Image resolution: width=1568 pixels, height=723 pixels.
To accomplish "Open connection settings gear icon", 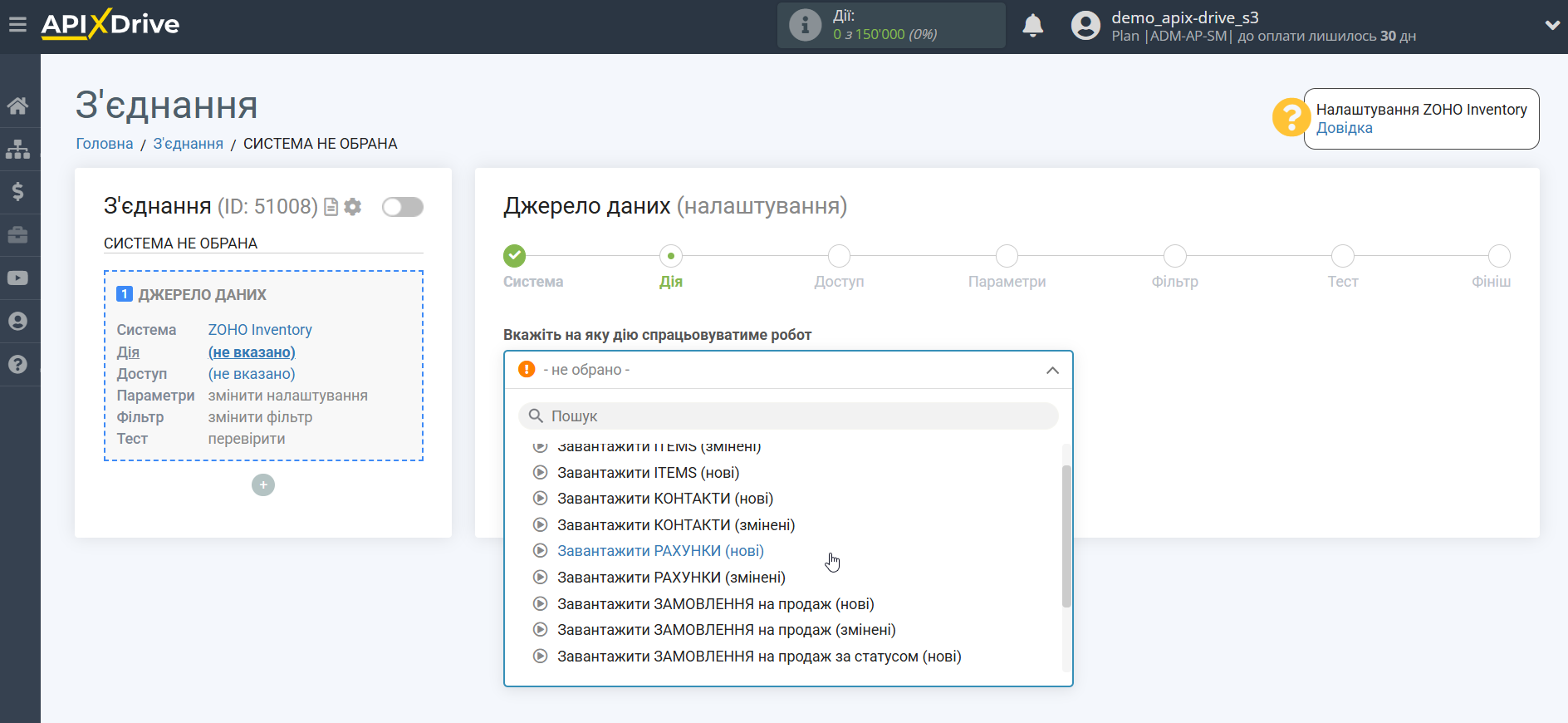I will point(353,207).
